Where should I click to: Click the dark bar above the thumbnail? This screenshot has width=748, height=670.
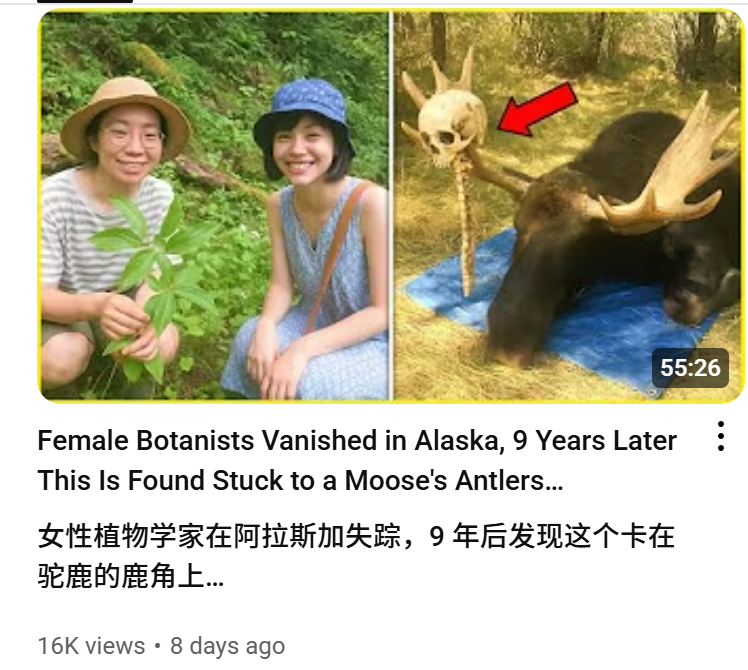coord(84,1)
